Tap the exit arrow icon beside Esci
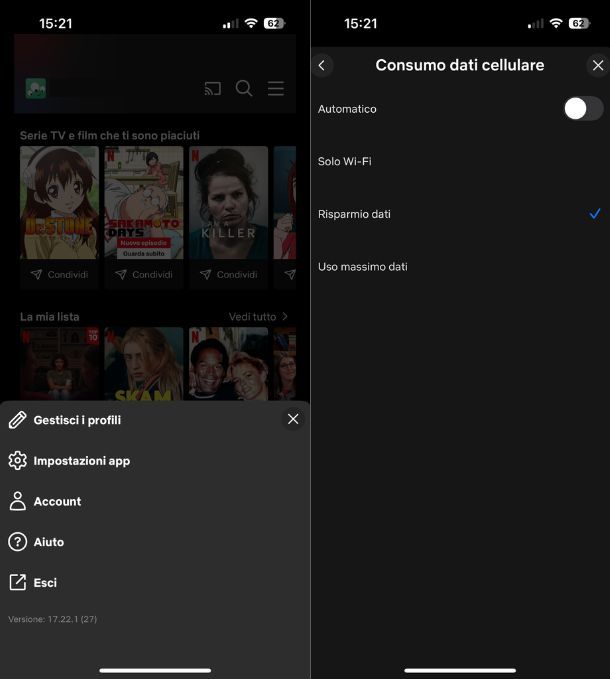 click(18, 582)
